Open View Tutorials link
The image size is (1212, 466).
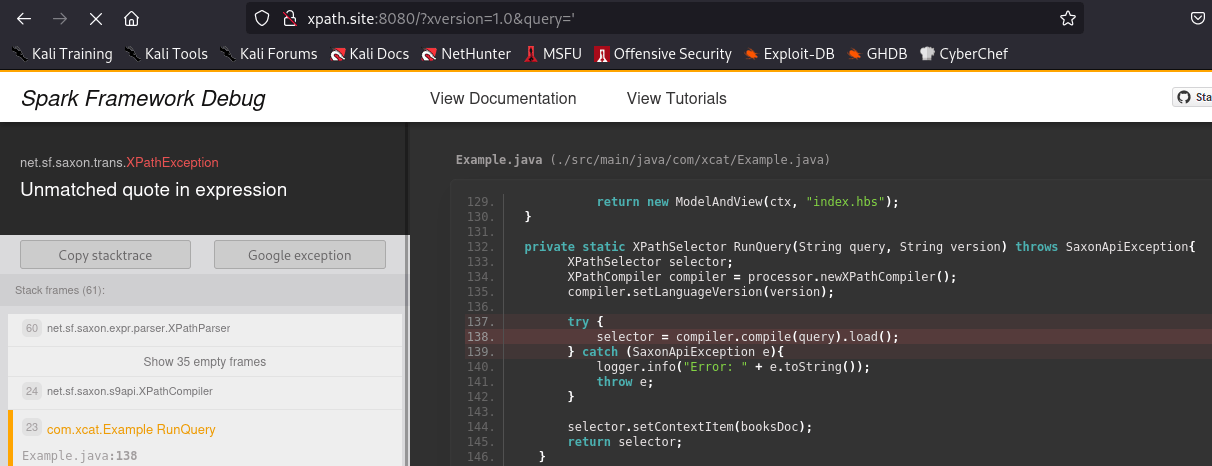(x=677, y=98)
